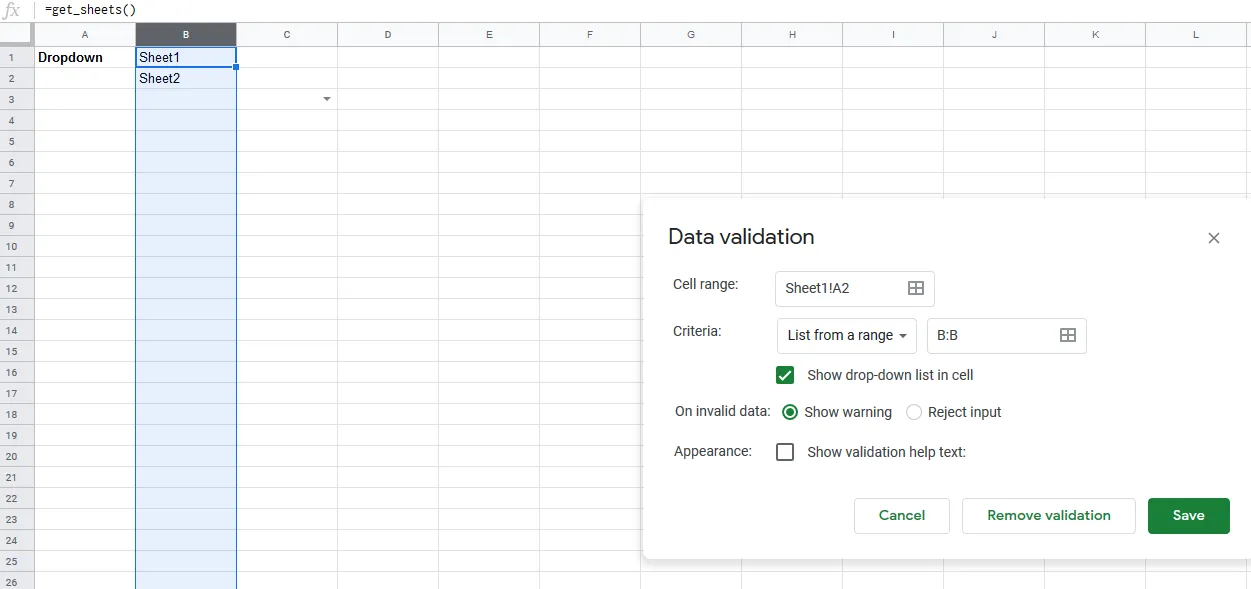The image size is (1251, 589).
Task: Click cell B2 containing Sheet2
Action: tap(186, 78)
